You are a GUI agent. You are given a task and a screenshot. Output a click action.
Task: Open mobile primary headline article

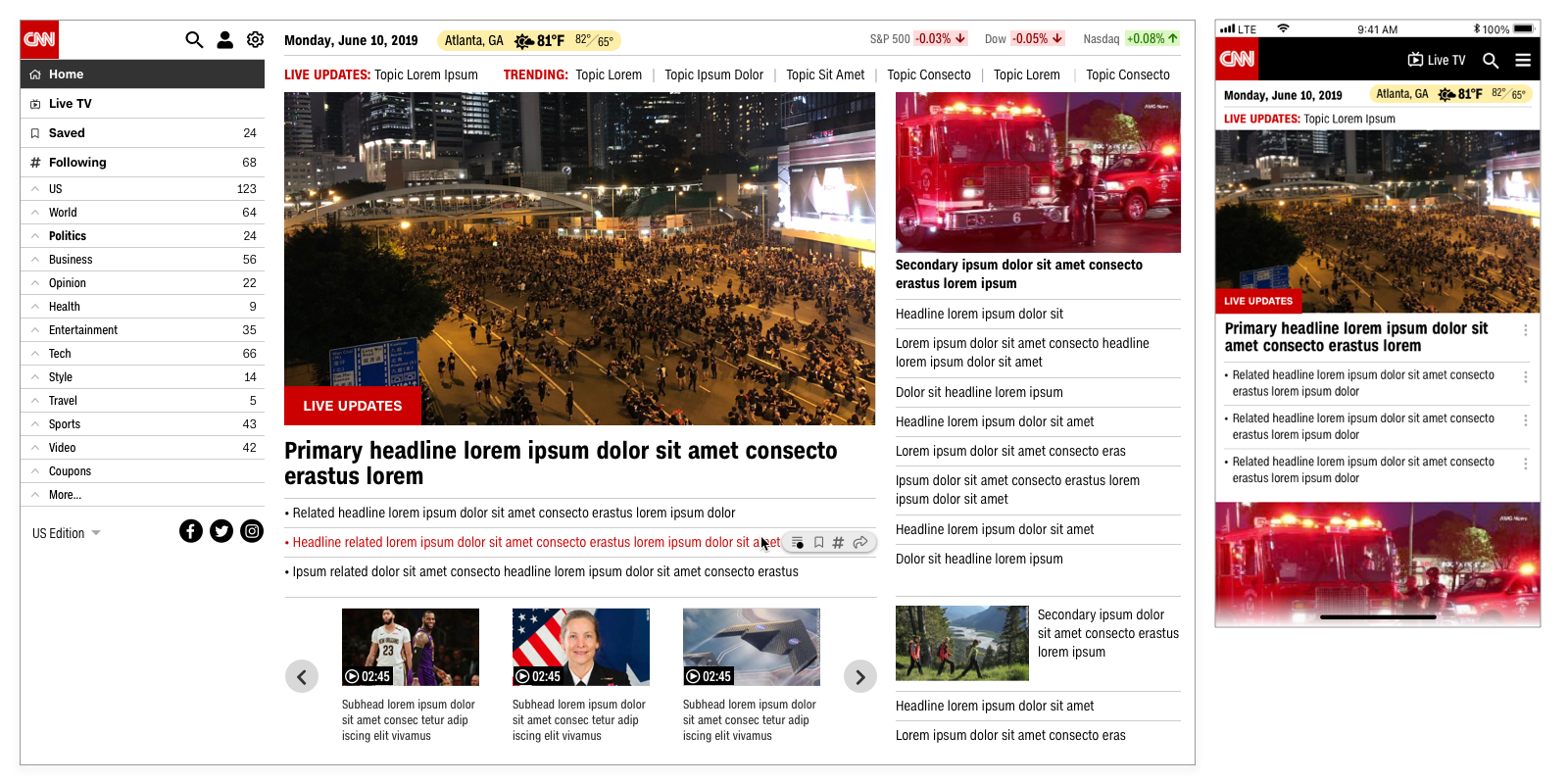[1356, 337]
